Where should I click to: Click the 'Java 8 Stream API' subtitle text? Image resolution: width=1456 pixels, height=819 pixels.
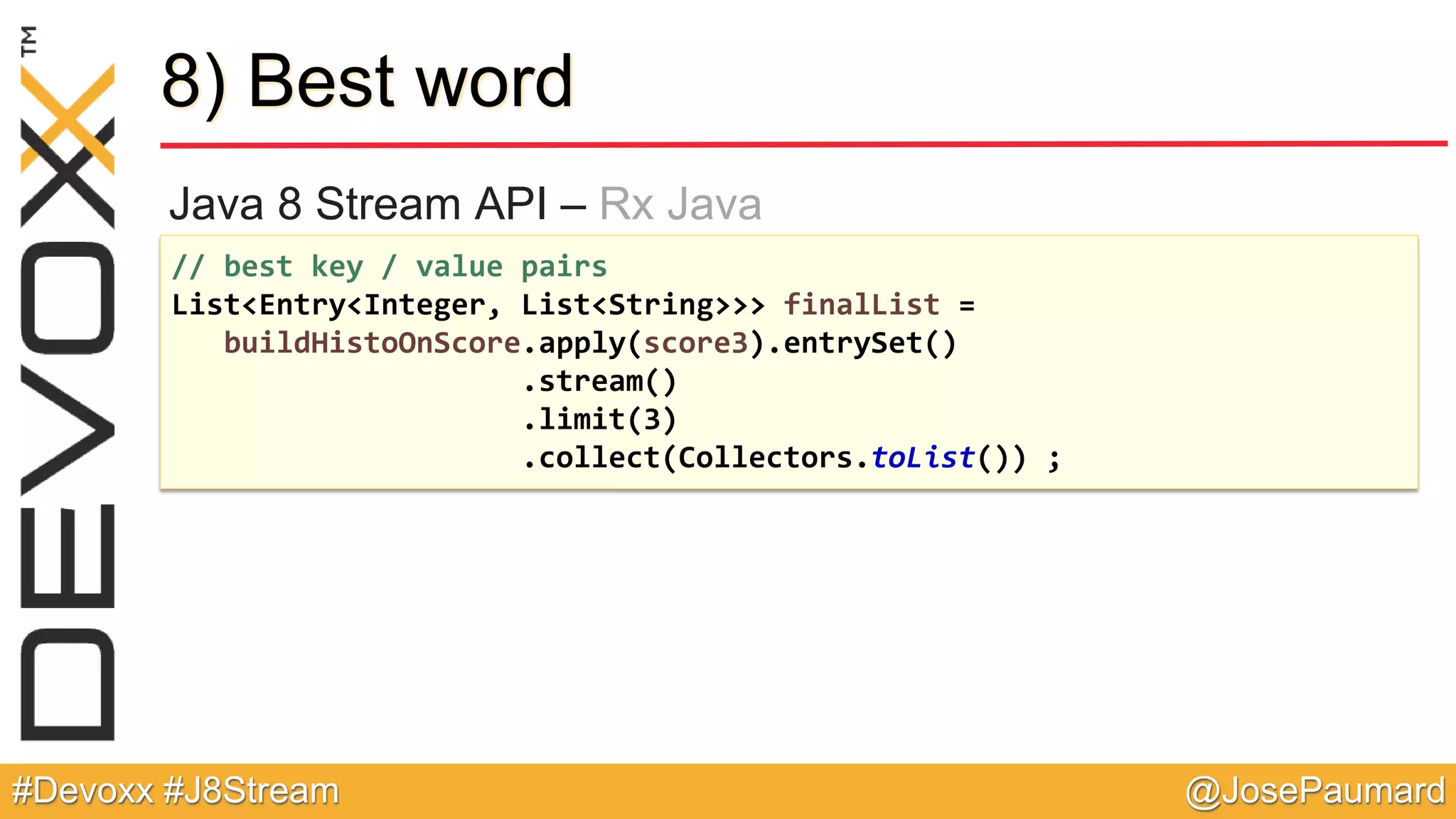[358, 204]
